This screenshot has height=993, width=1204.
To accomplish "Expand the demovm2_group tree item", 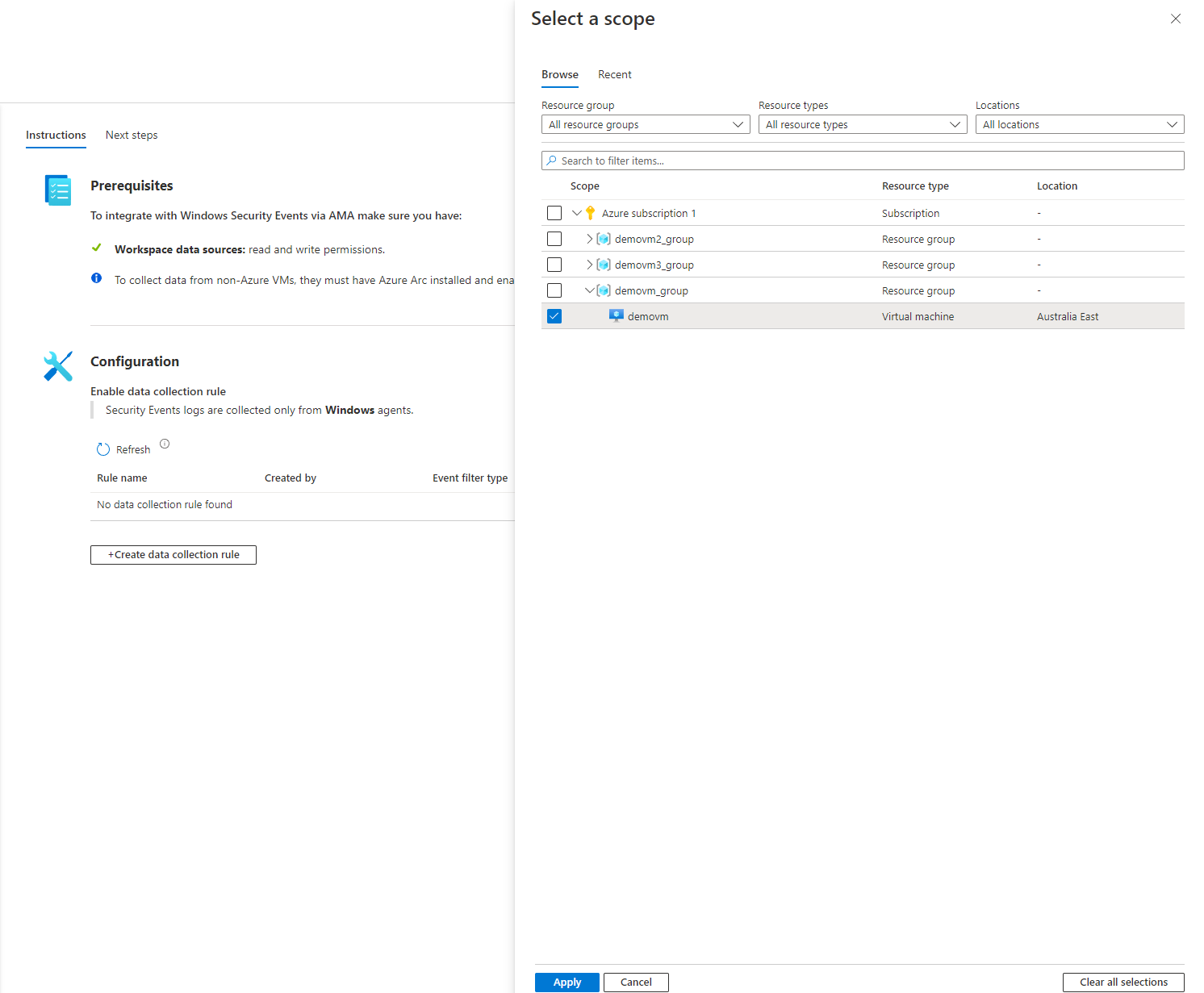I will [x=588, y=238].
